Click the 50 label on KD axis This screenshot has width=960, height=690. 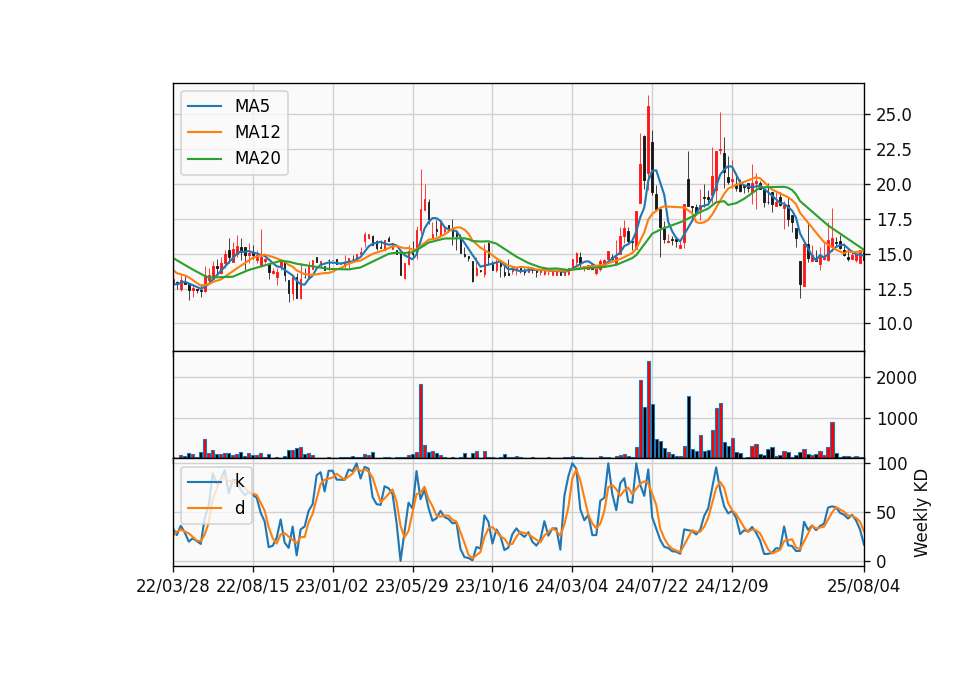point(887,513)
